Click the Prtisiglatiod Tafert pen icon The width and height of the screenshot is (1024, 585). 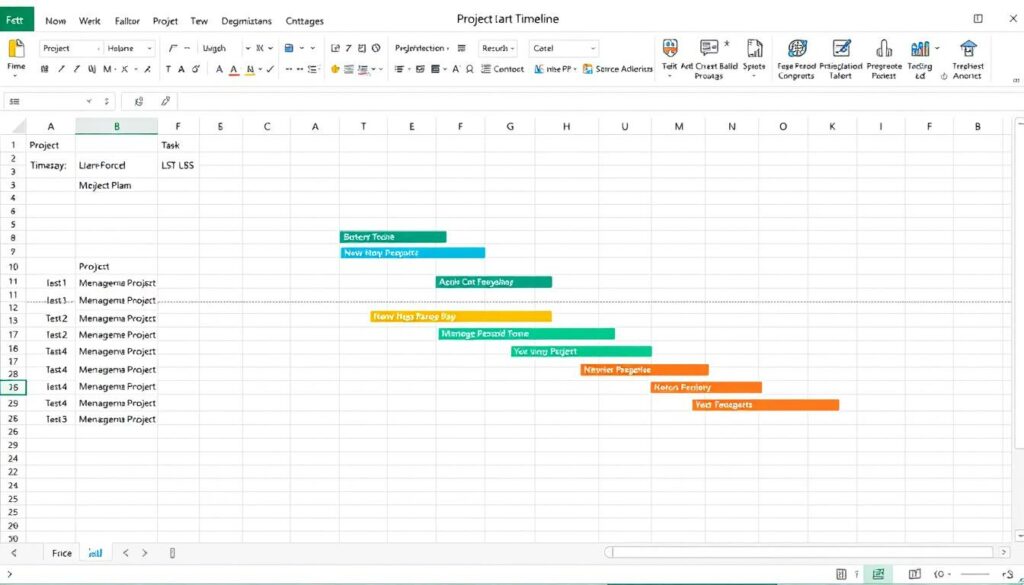(841, 48)
